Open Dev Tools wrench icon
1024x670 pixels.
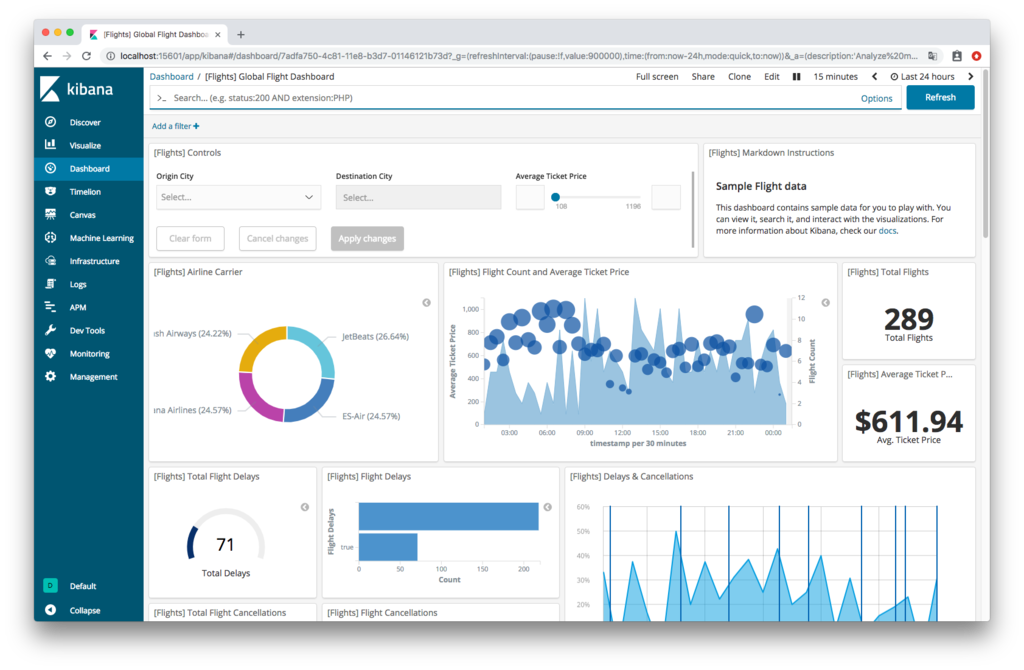click(x=50, y=330)
